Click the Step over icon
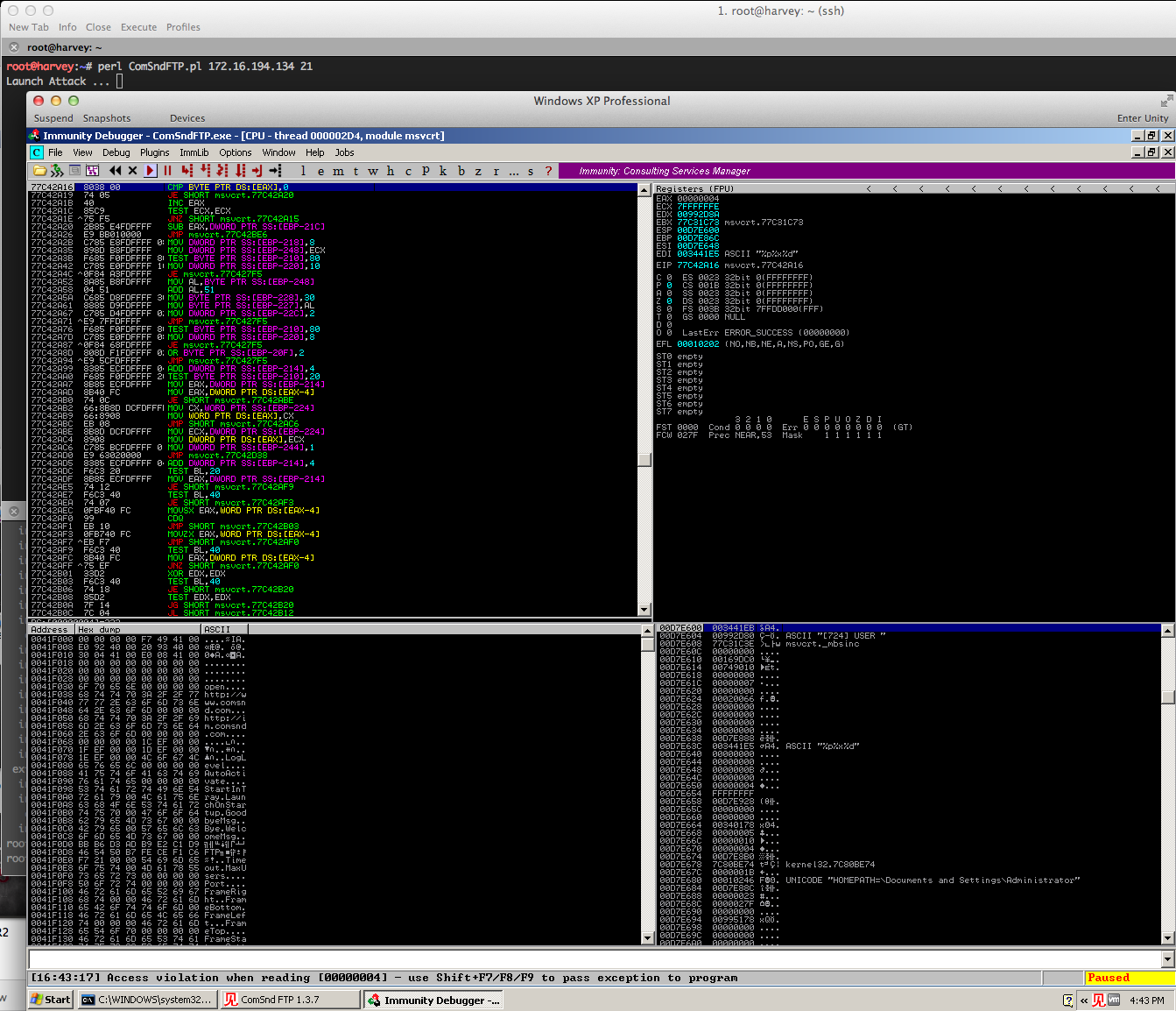Image resolution: width=1176 pixels, height=1011 pixels. (x=205, y=171)
